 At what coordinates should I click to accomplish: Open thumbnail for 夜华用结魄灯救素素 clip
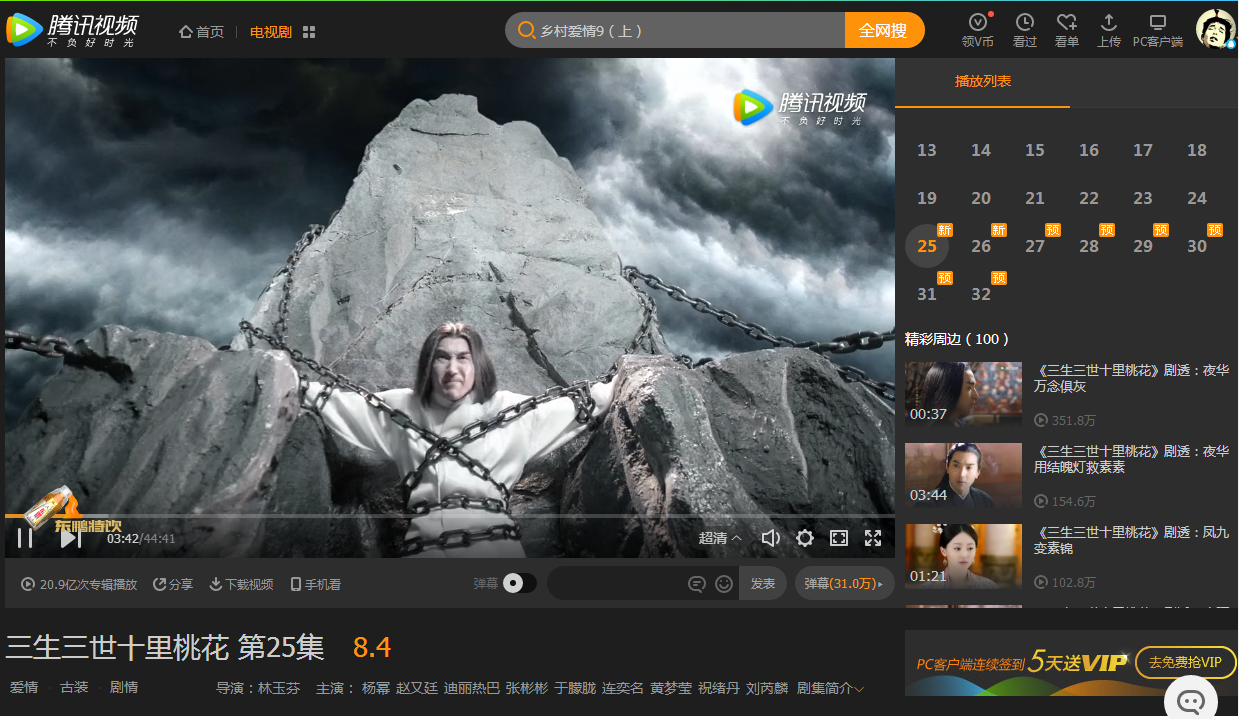[963, 475]
